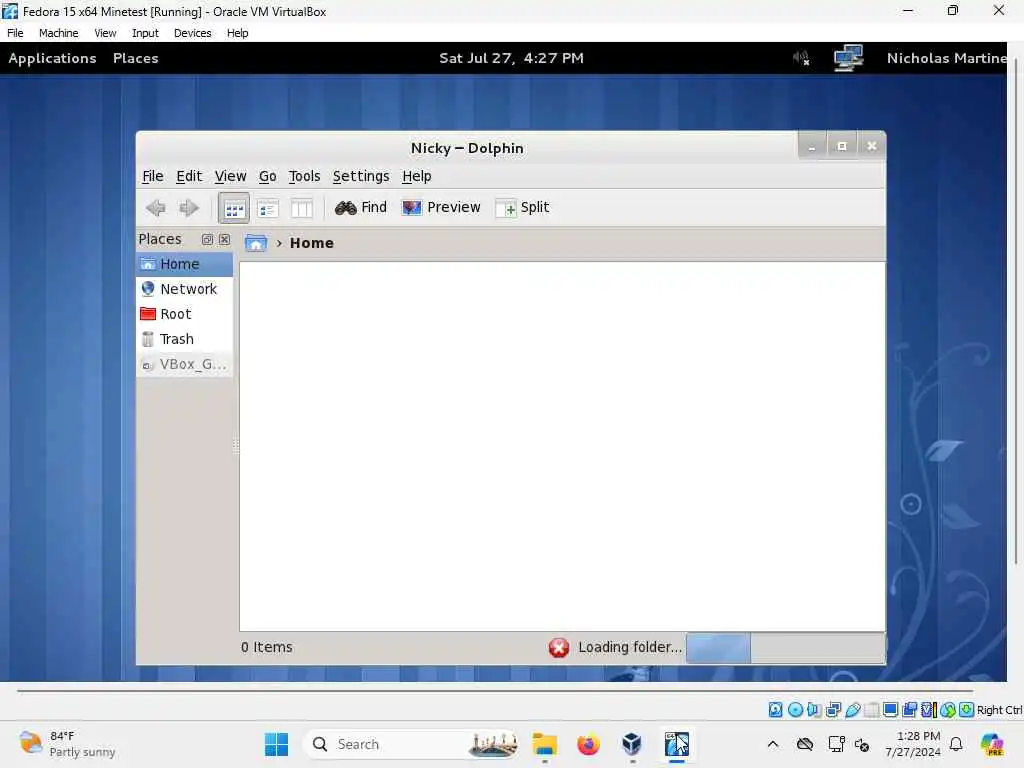The height and width of the screenshot is (768, 1024).
Task: Open the Copilot icon in taskbar
Action: click(x=991, y=744)
